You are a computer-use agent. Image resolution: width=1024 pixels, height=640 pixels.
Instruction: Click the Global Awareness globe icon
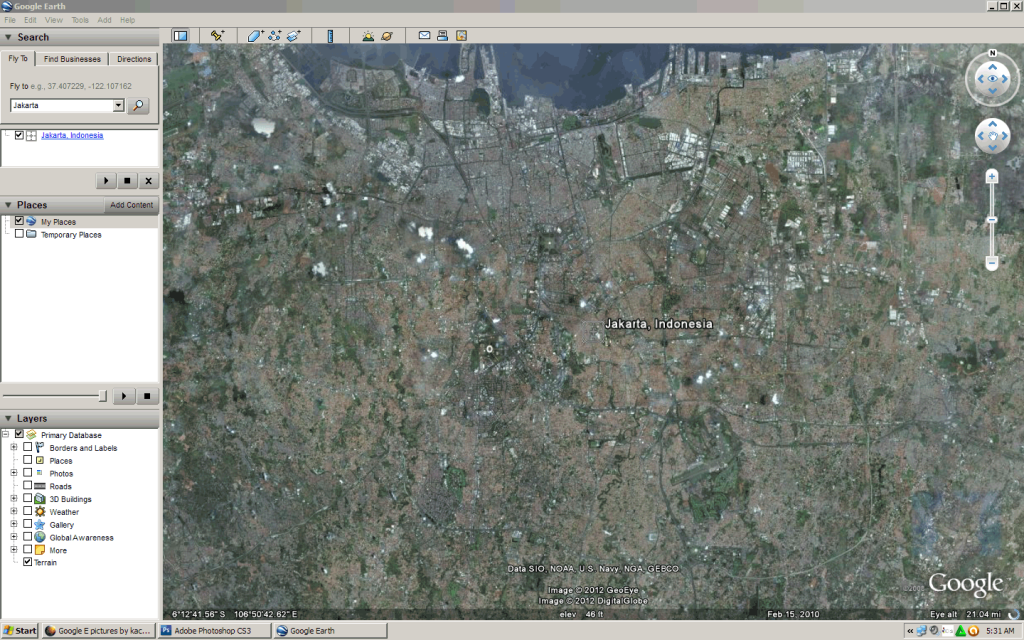pos(40,537)
